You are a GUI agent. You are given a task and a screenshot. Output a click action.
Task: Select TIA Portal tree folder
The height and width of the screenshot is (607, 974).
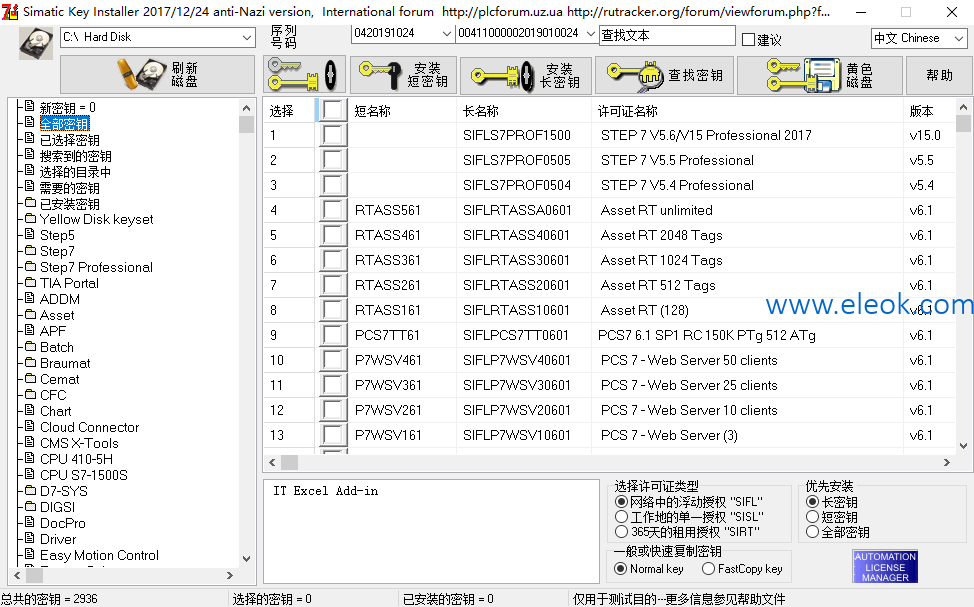pos(69,283)
